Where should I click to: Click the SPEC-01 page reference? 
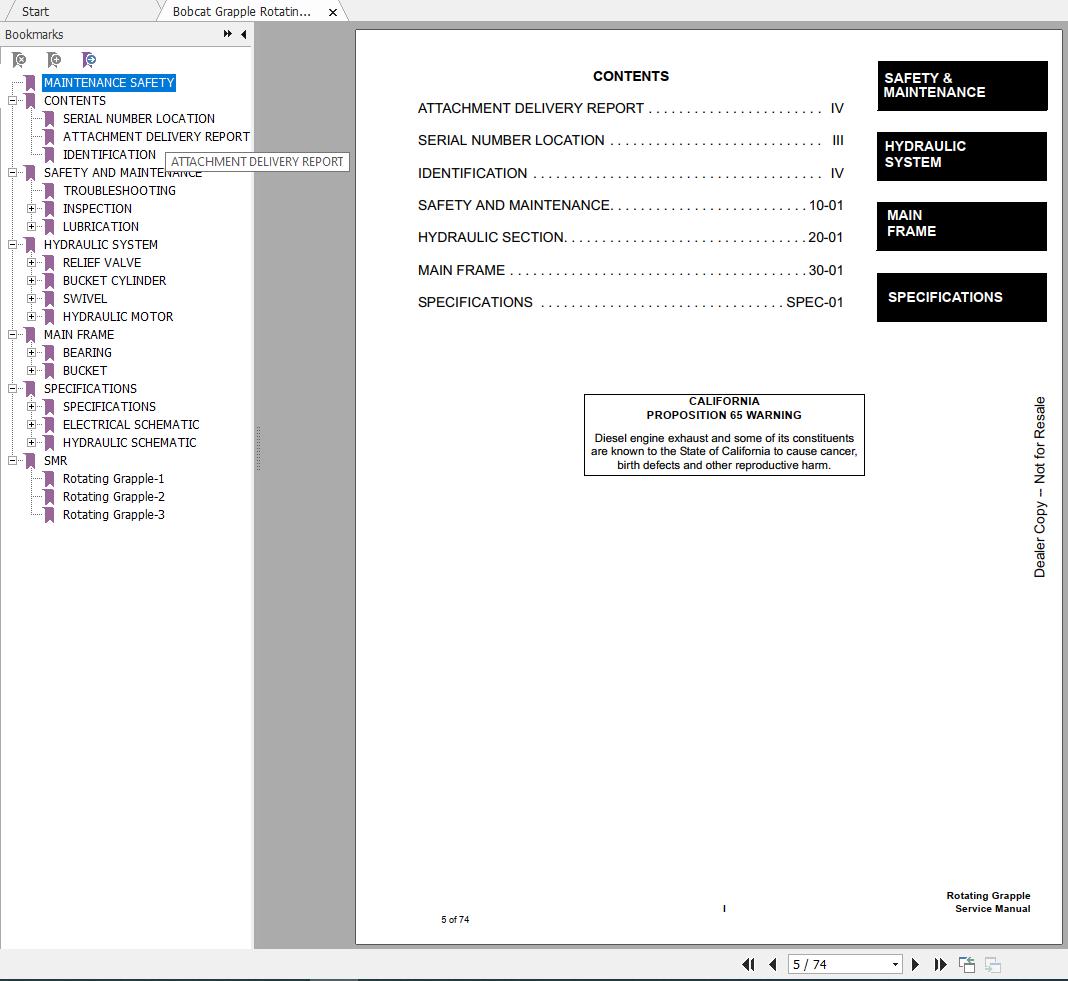tap(815, 302)
